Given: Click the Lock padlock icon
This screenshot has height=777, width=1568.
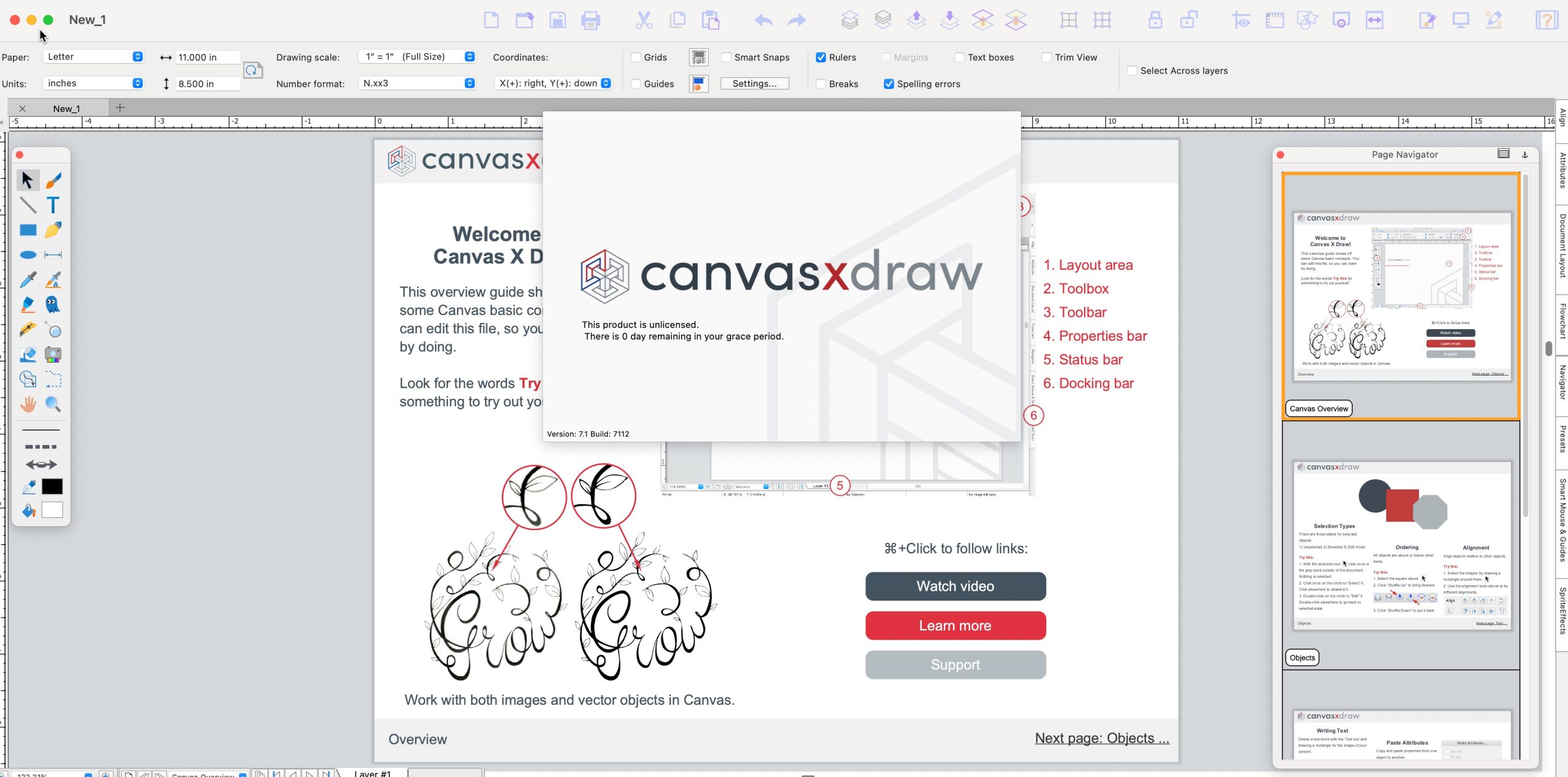Looking at the screenshot, I should point(1155,20).
